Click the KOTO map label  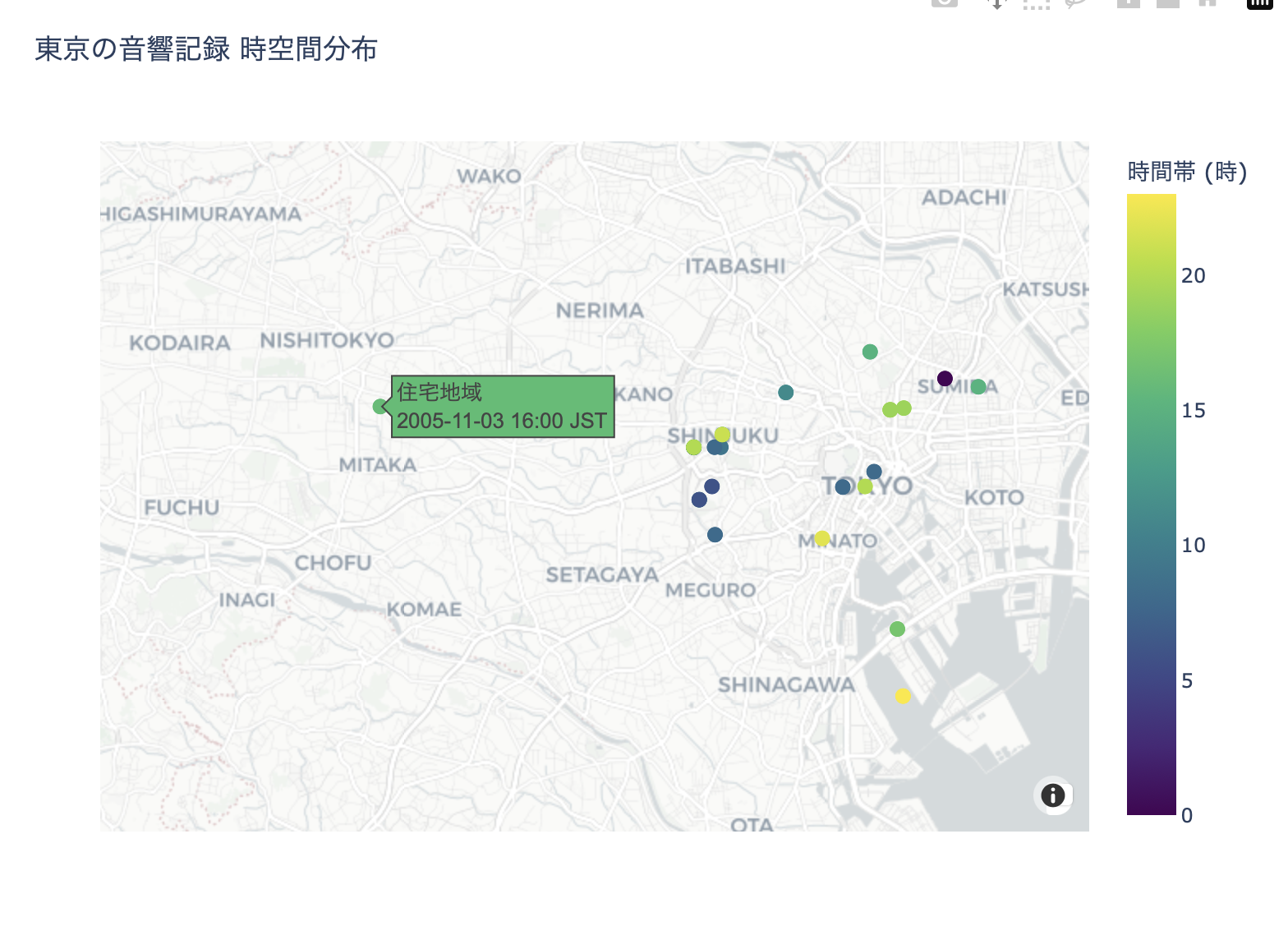pyautogui.click(x=994, y=497)
